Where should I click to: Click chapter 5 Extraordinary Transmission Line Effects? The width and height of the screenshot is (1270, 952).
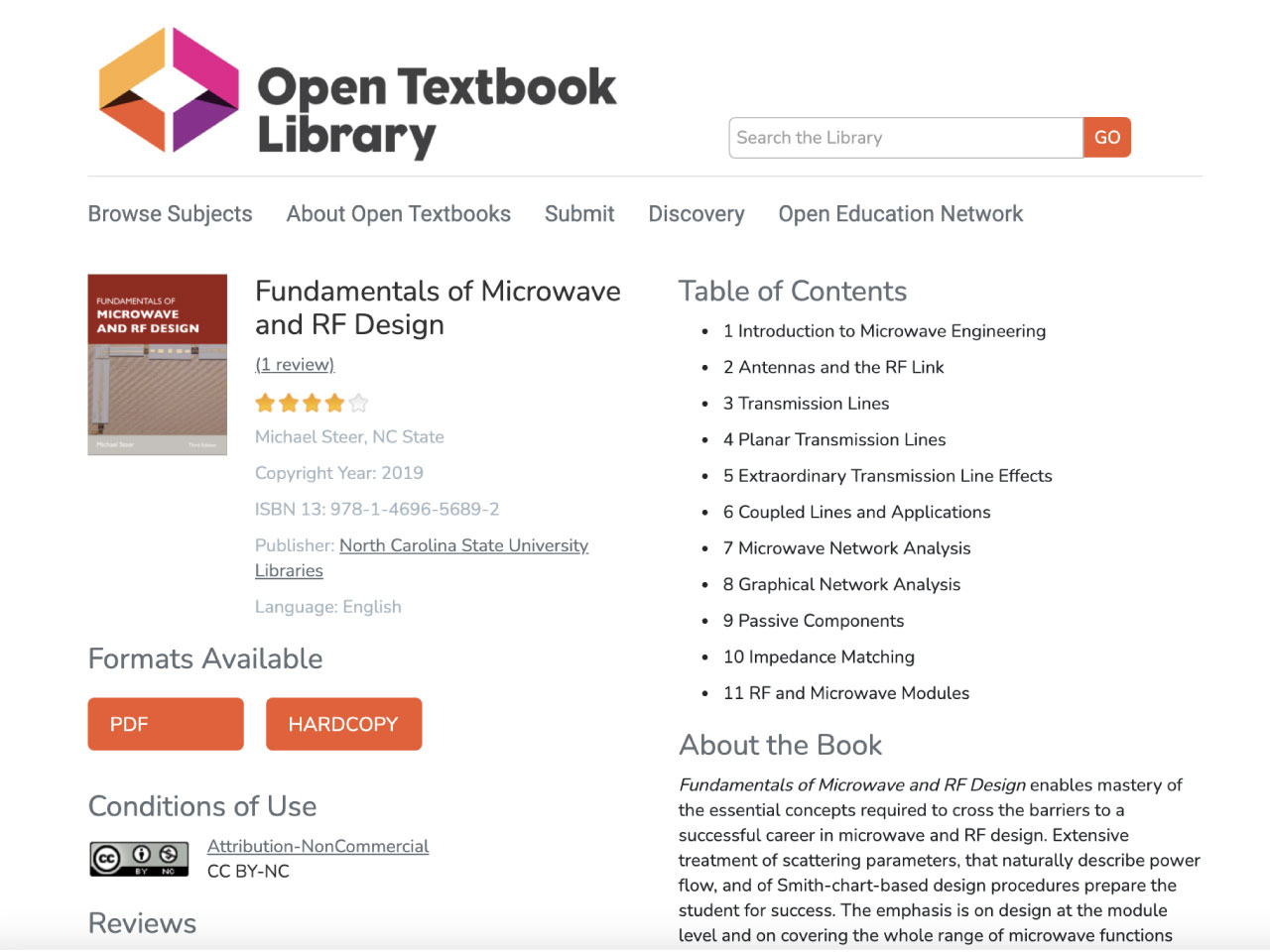(887, 476)
